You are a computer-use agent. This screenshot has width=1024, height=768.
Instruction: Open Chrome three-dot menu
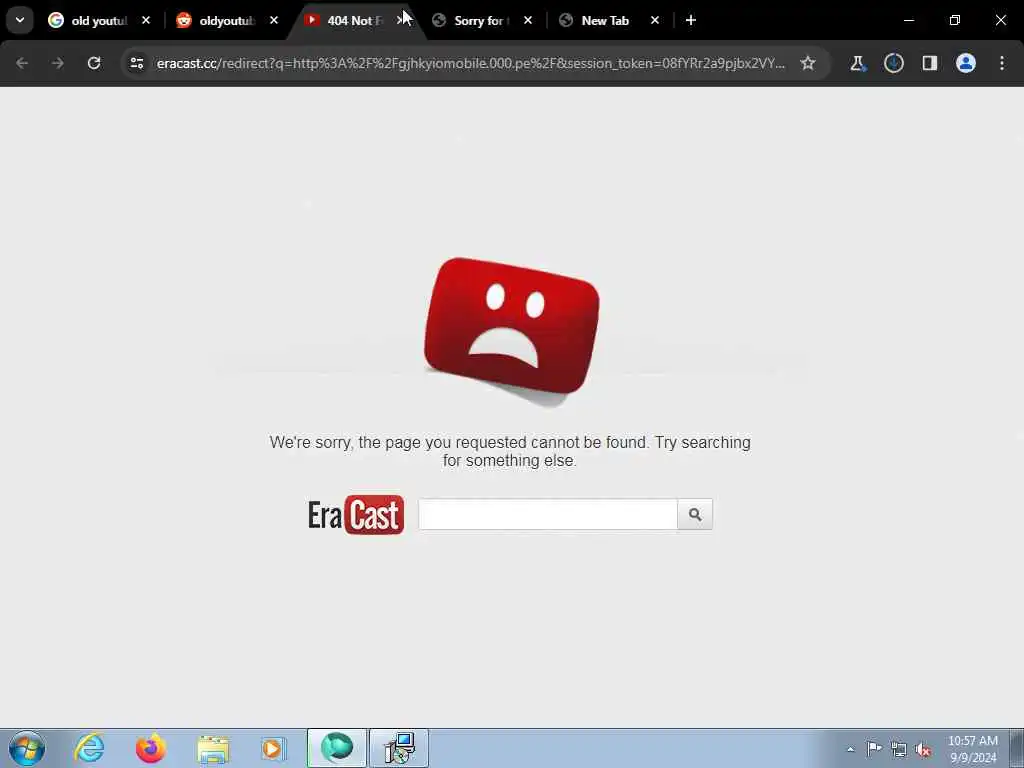[1002, 63]
